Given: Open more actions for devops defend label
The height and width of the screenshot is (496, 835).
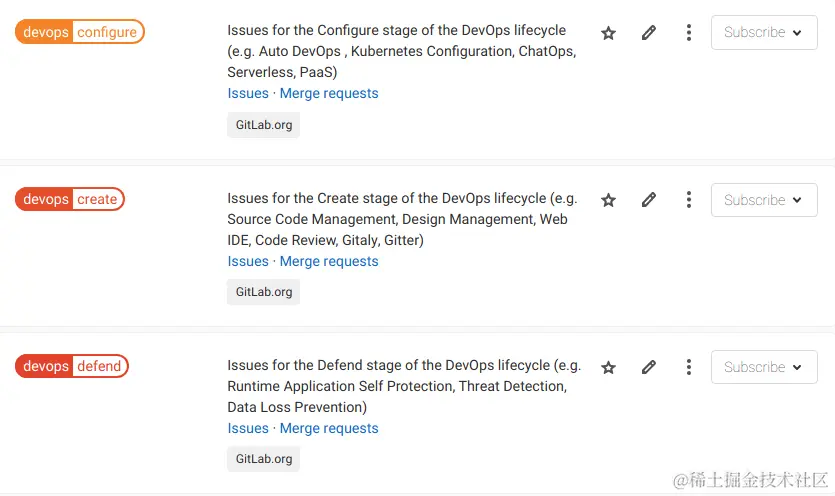Looking at the screenshot, I should click(x=689, y=367).
